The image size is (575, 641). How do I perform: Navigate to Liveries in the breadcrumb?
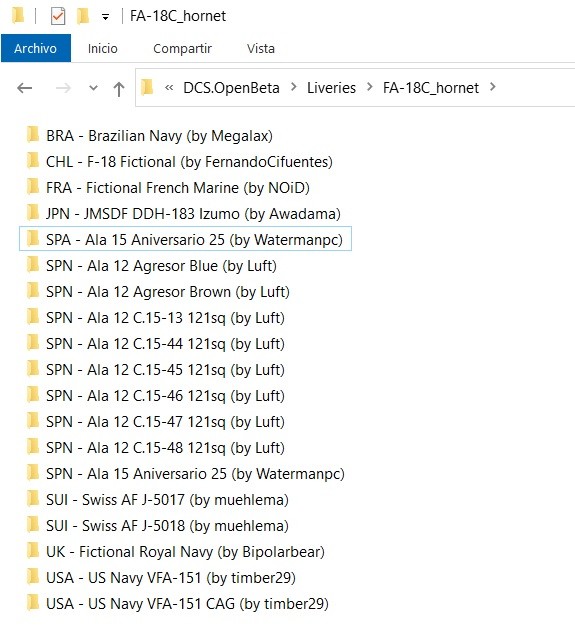click(x=331, y=87)
